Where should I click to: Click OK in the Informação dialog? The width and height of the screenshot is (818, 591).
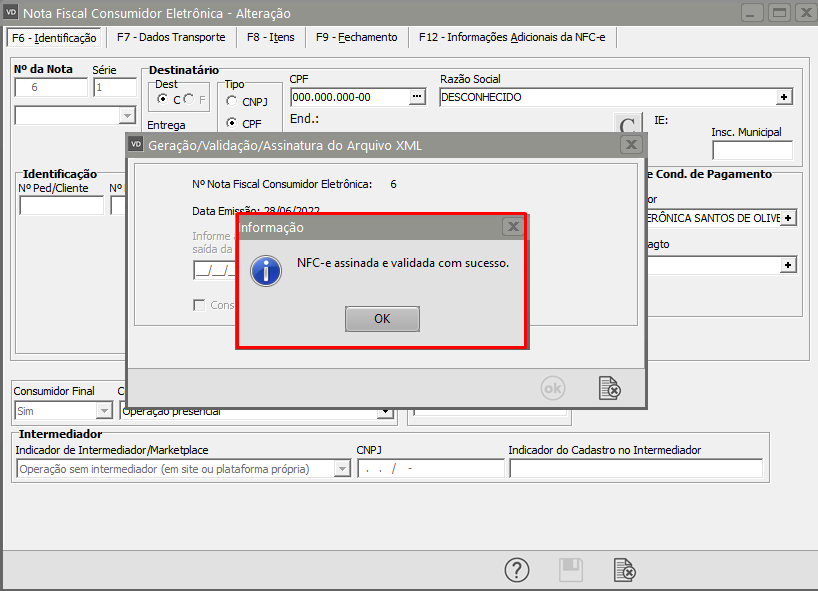[382, 319]
